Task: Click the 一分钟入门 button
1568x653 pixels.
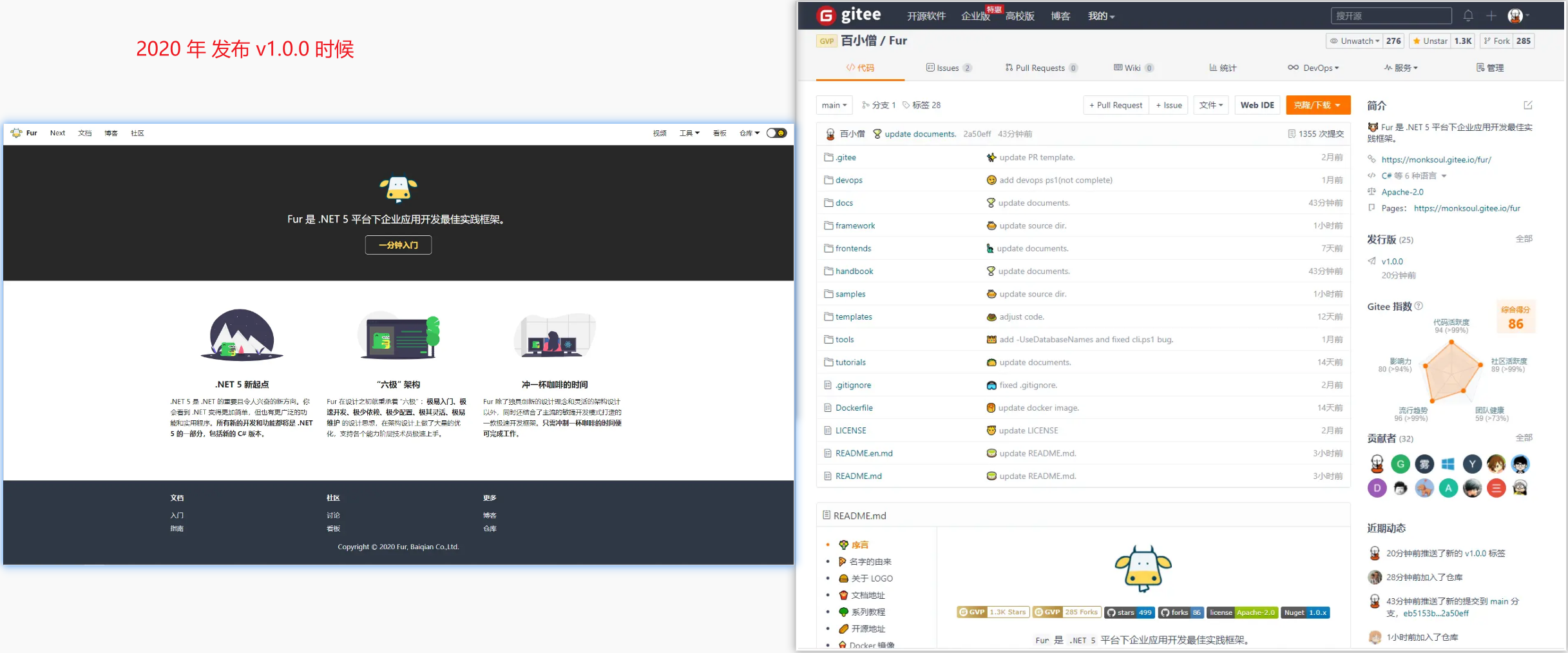Action: coord(398,245)
